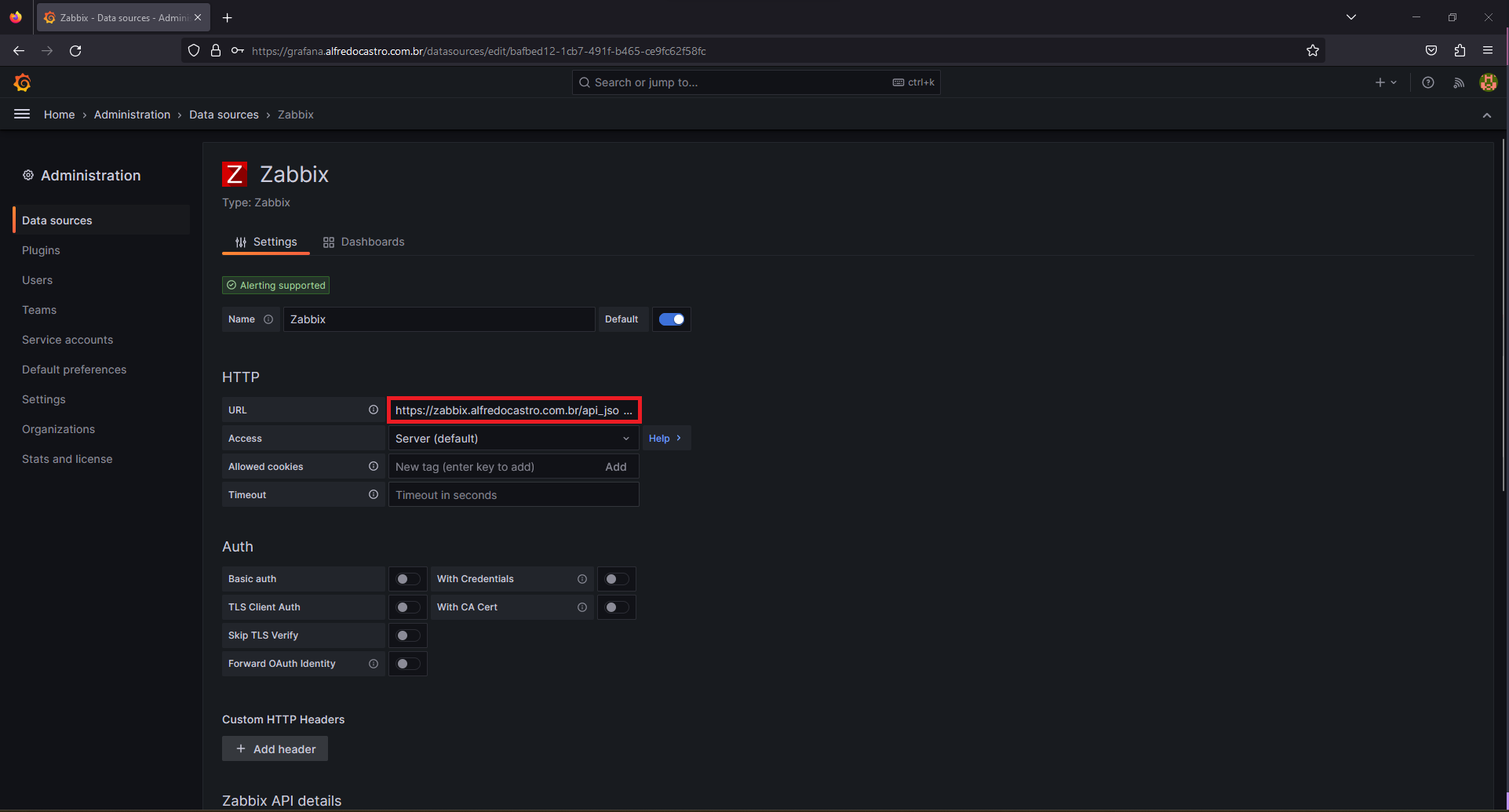Open Settings in the Administration sidebar
This screenshot has width=1509, height=812.
point(44,399)
